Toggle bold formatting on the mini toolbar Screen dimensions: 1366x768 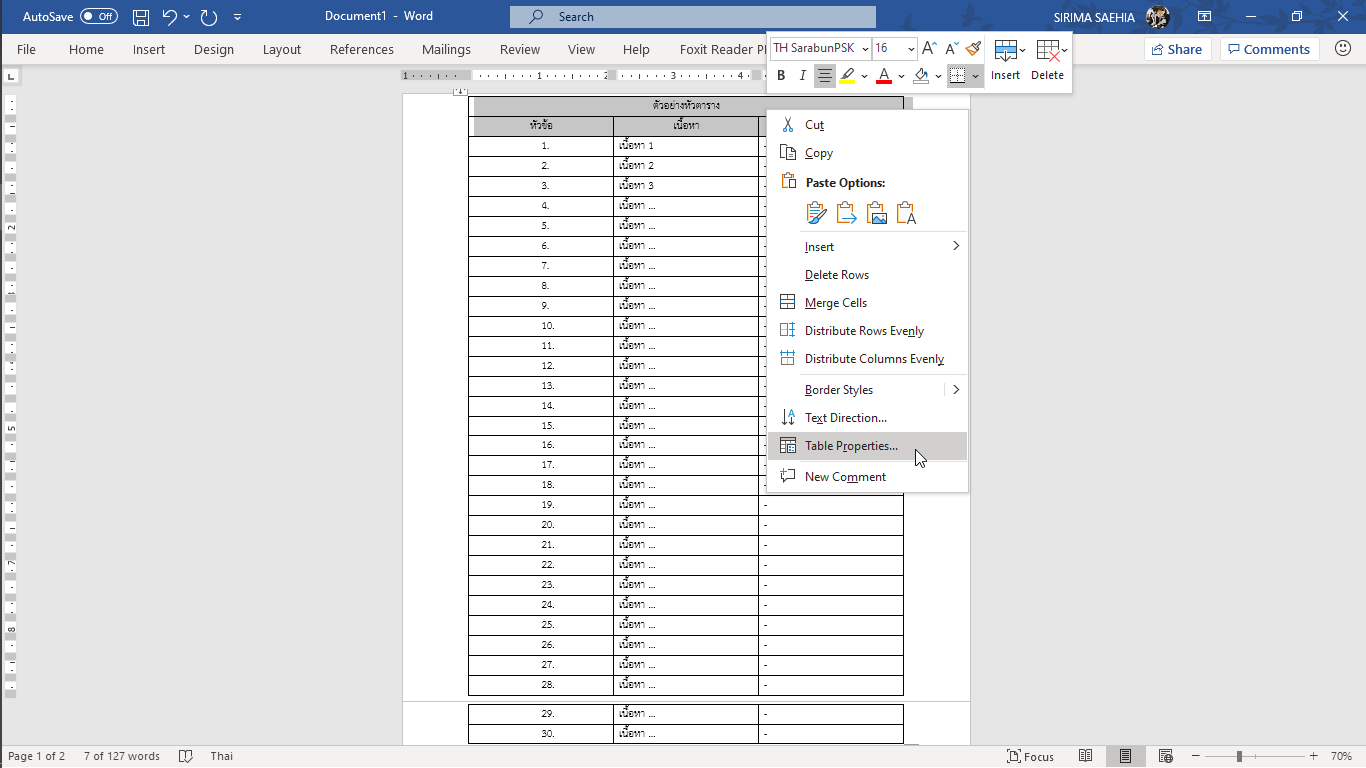(x=780, y=75)
